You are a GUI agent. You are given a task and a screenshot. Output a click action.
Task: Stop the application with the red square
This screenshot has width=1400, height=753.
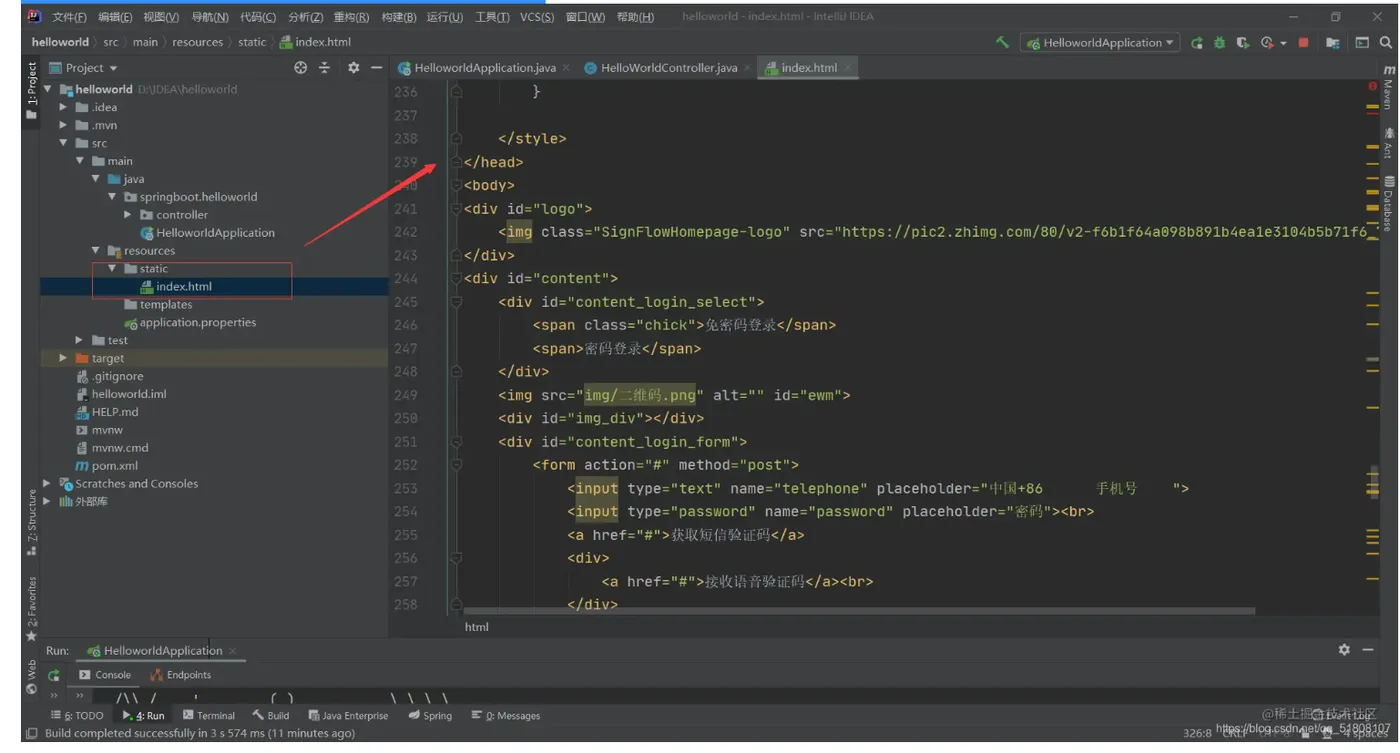[1304, 43]
